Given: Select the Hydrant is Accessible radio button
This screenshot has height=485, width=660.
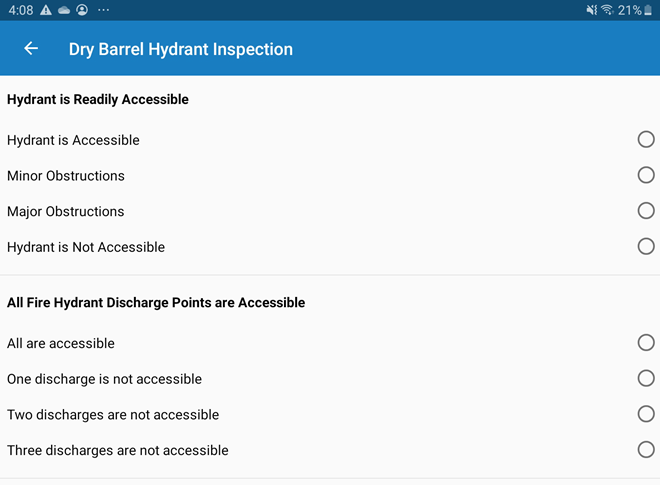Looking at the screenshot, I should point(646,139).
